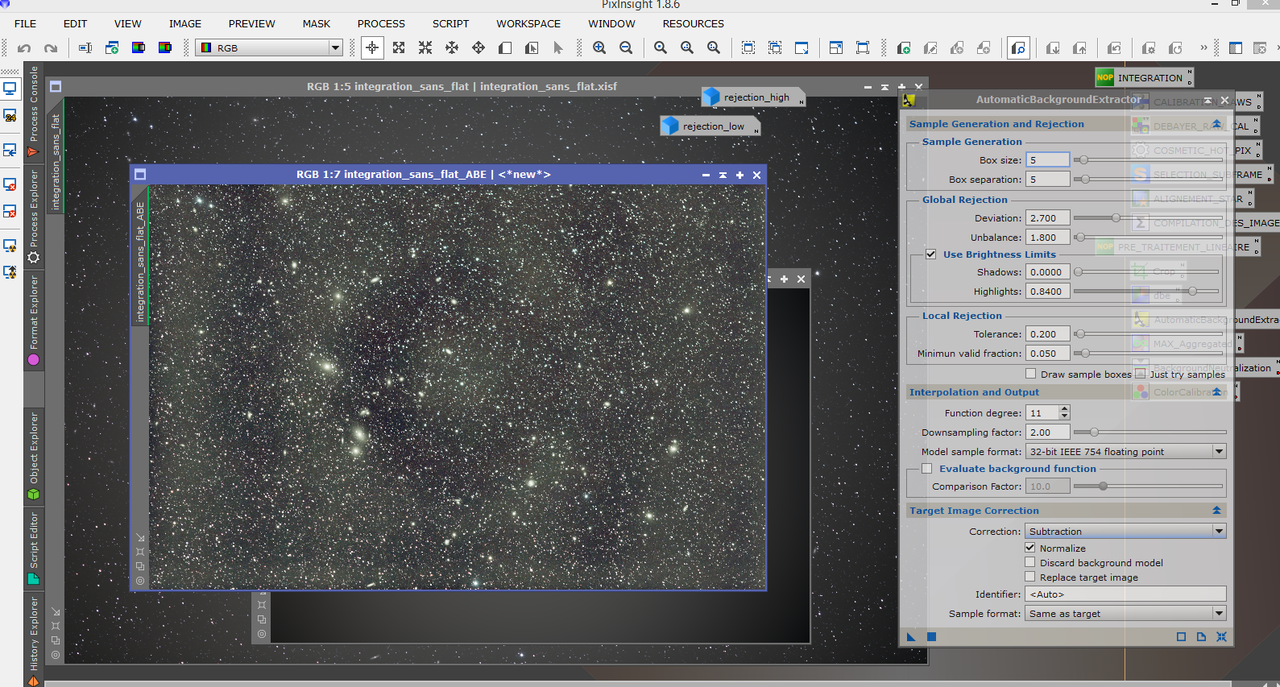Screen dimensions: 1280x687
Task: Open the SCRIPT menu
Action: pyautogui.click(x=451, y=23)
